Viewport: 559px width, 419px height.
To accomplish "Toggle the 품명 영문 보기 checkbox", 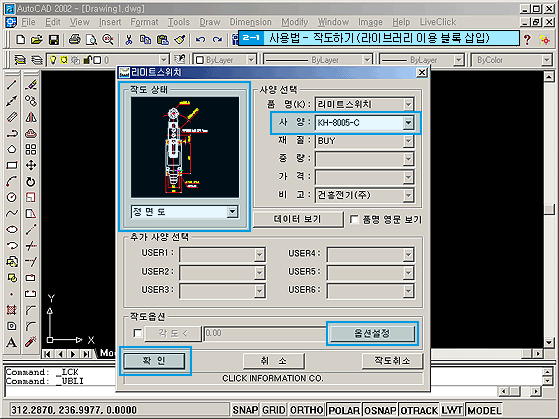I will 354,219.
